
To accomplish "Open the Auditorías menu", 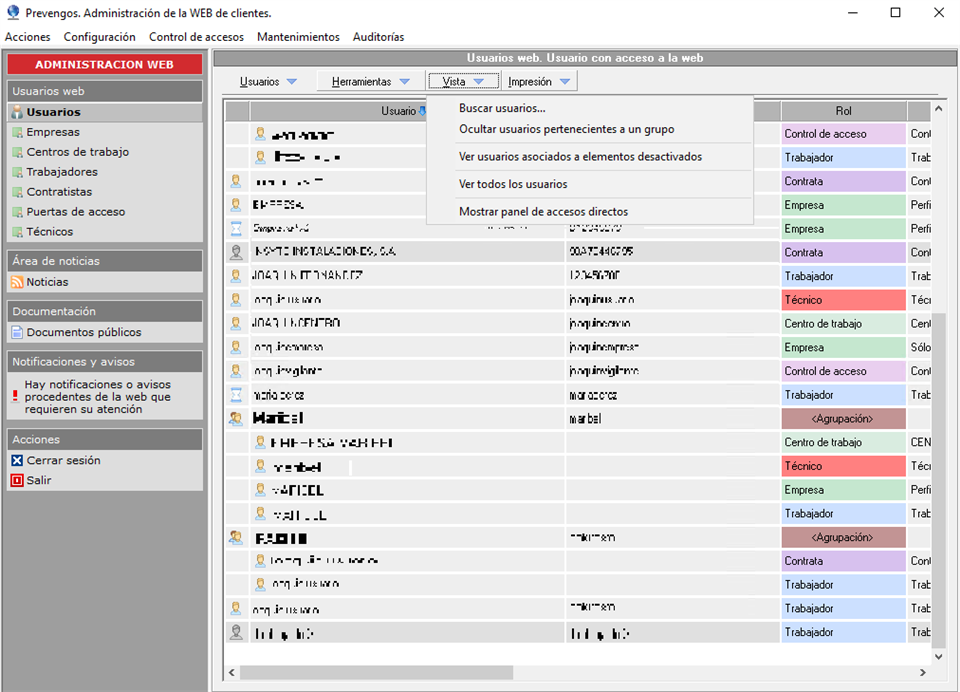I will tap(378, 37).
